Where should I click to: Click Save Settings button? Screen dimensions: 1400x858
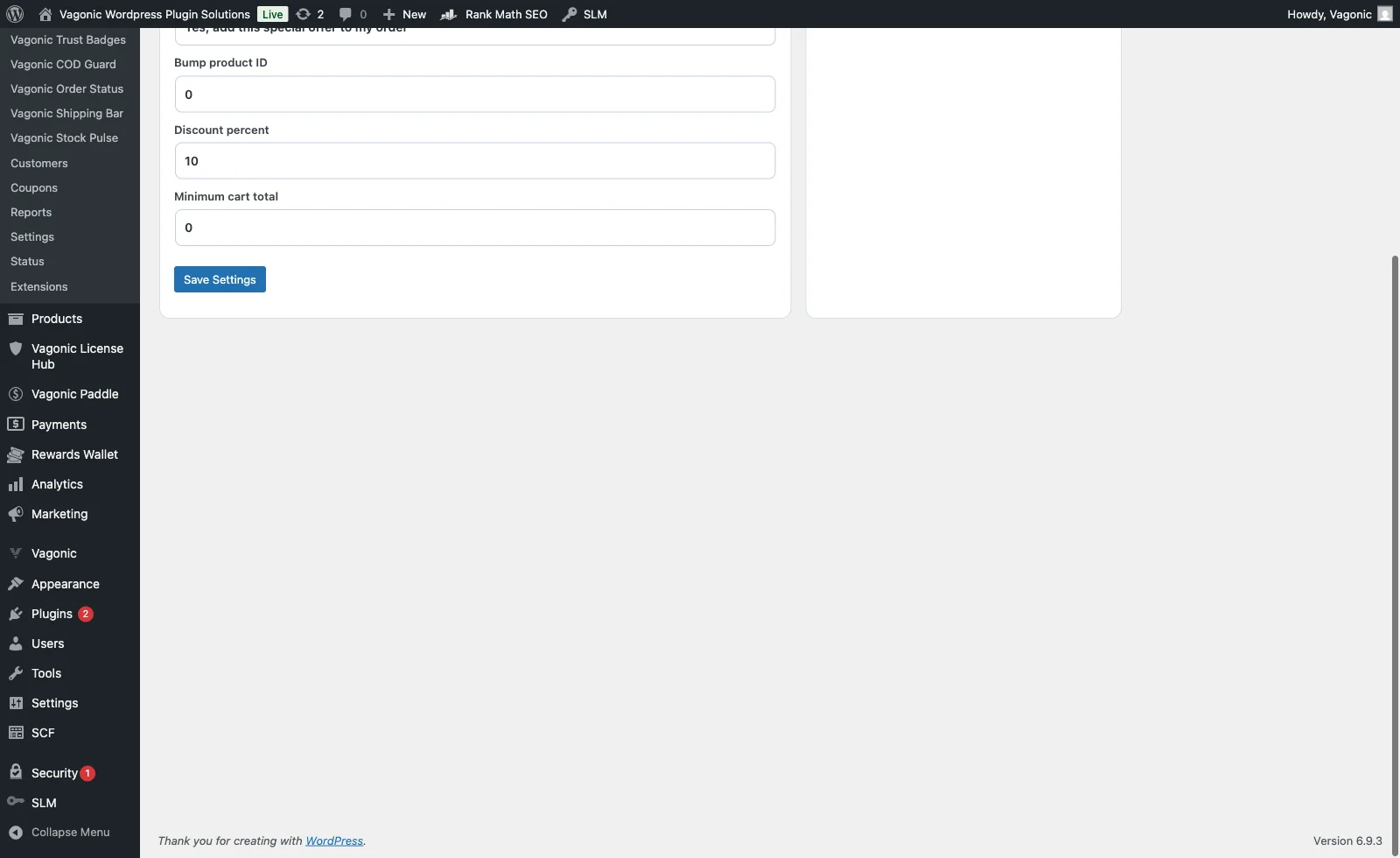220,279
